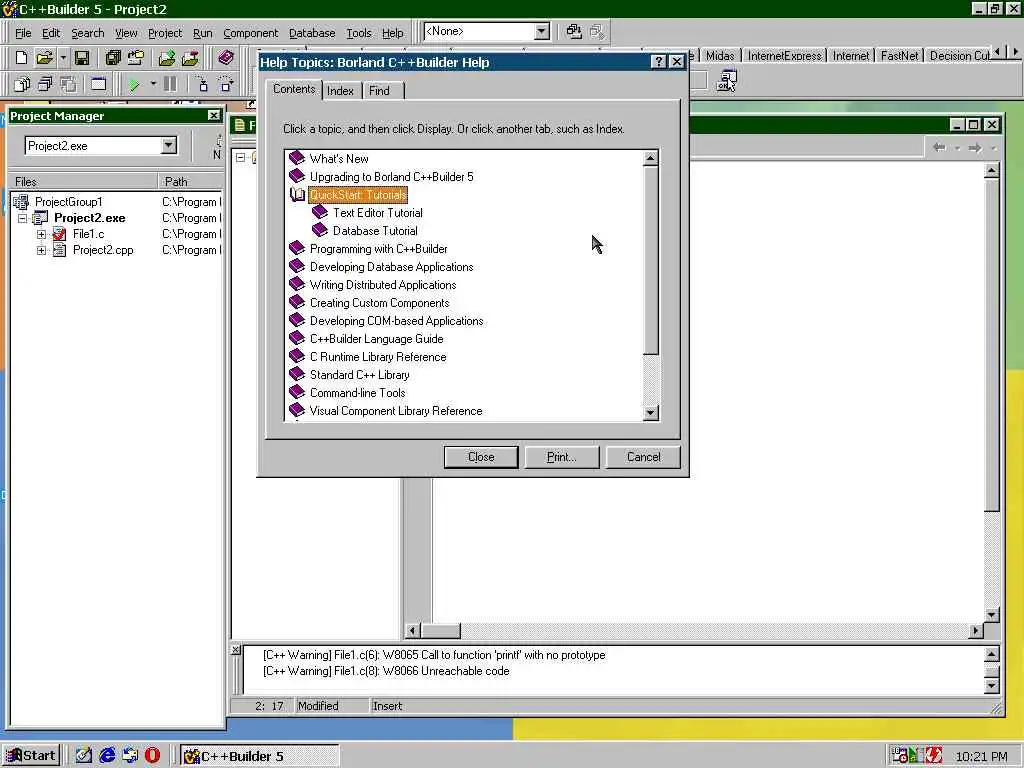Open the Database menu

312,33
